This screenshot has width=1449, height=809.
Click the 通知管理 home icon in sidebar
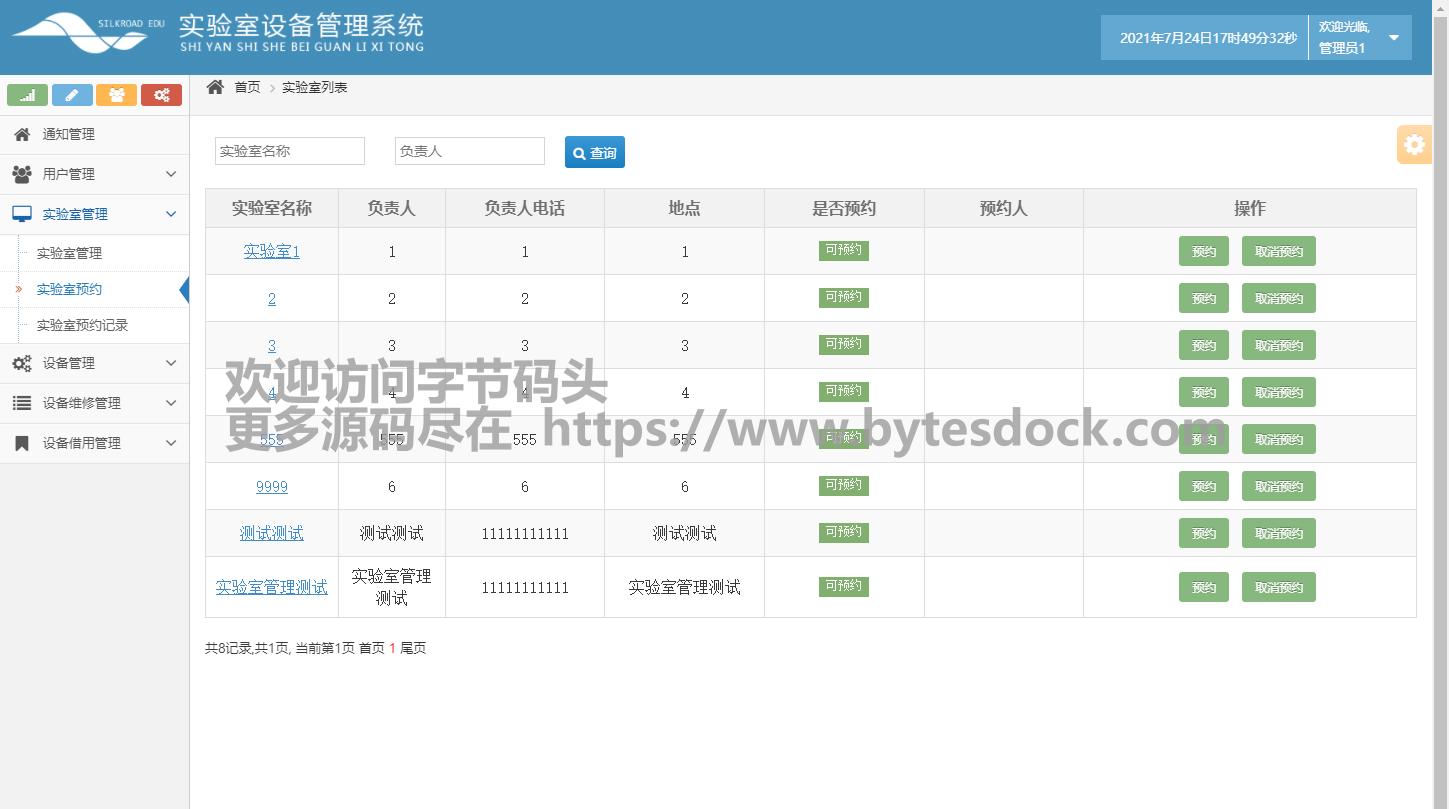22,134
